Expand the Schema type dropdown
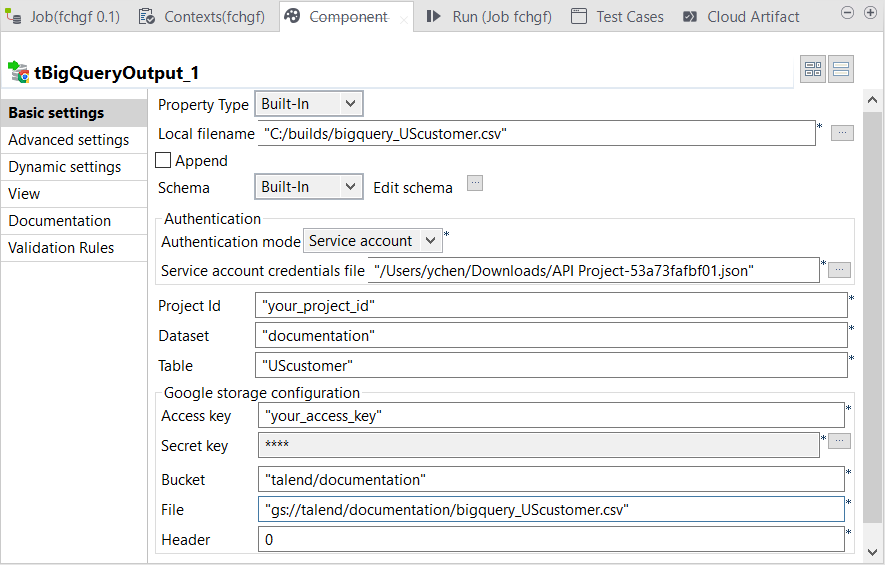The width and height of the screenshot is (885, 565). pyautogui.click(x=308, y=187)
